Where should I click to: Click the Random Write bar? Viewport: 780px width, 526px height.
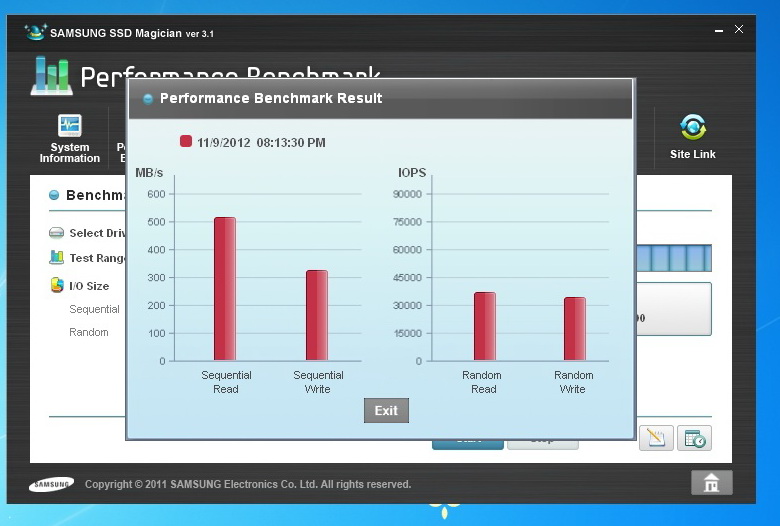point(575,328)
